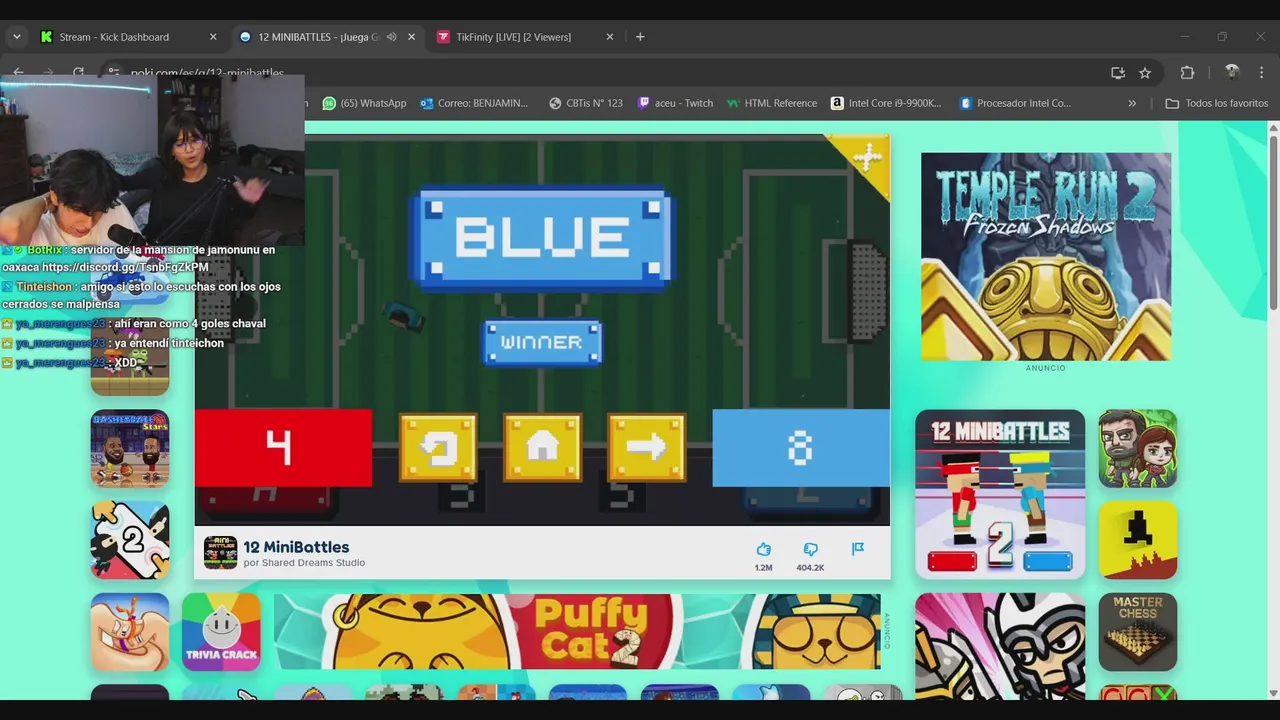Open the Intel Core i9-9900K bookmark
Screen dimensions: 1280x720
pos(886,103)
